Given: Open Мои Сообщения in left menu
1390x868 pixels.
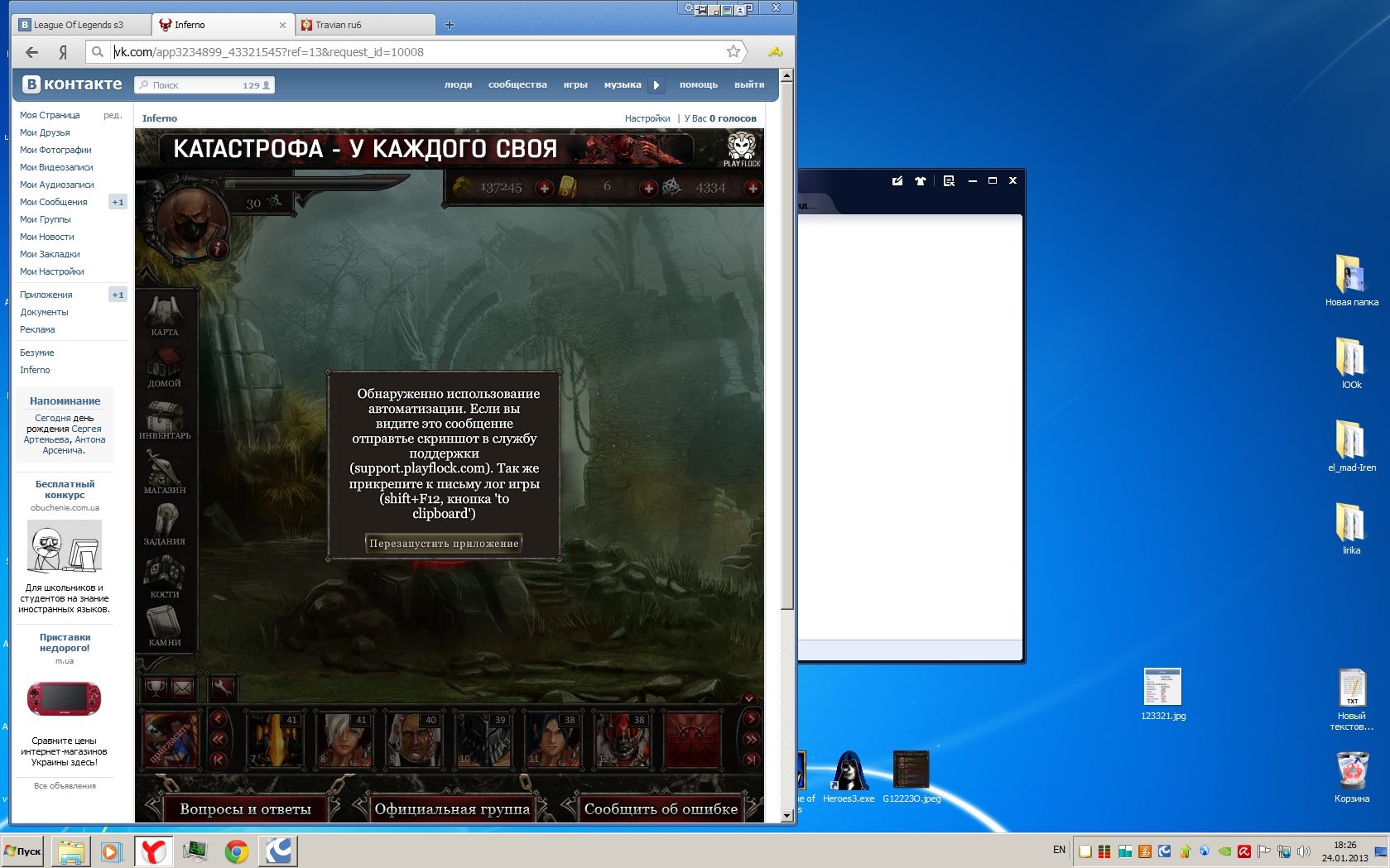Looking at the screenshot, I should click(54, 202).
